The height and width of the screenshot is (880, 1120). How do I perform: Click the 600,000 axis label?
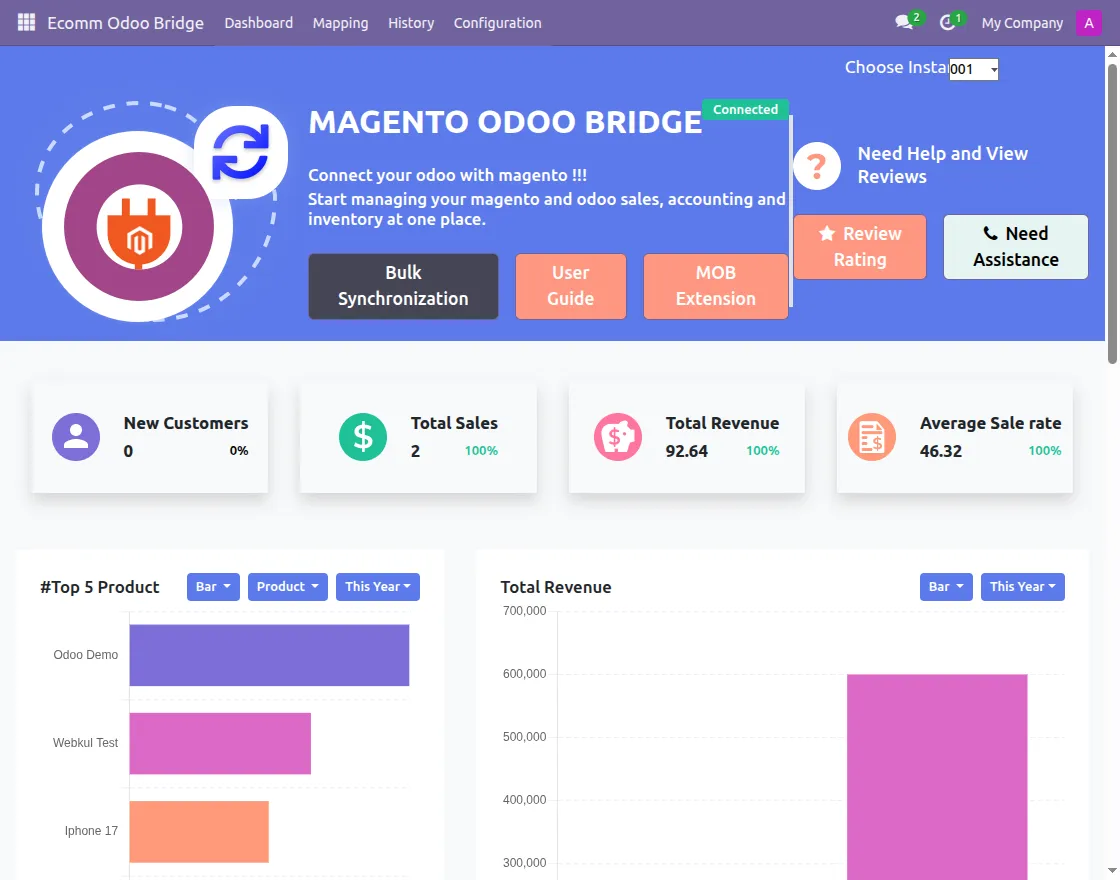point(524,674)
